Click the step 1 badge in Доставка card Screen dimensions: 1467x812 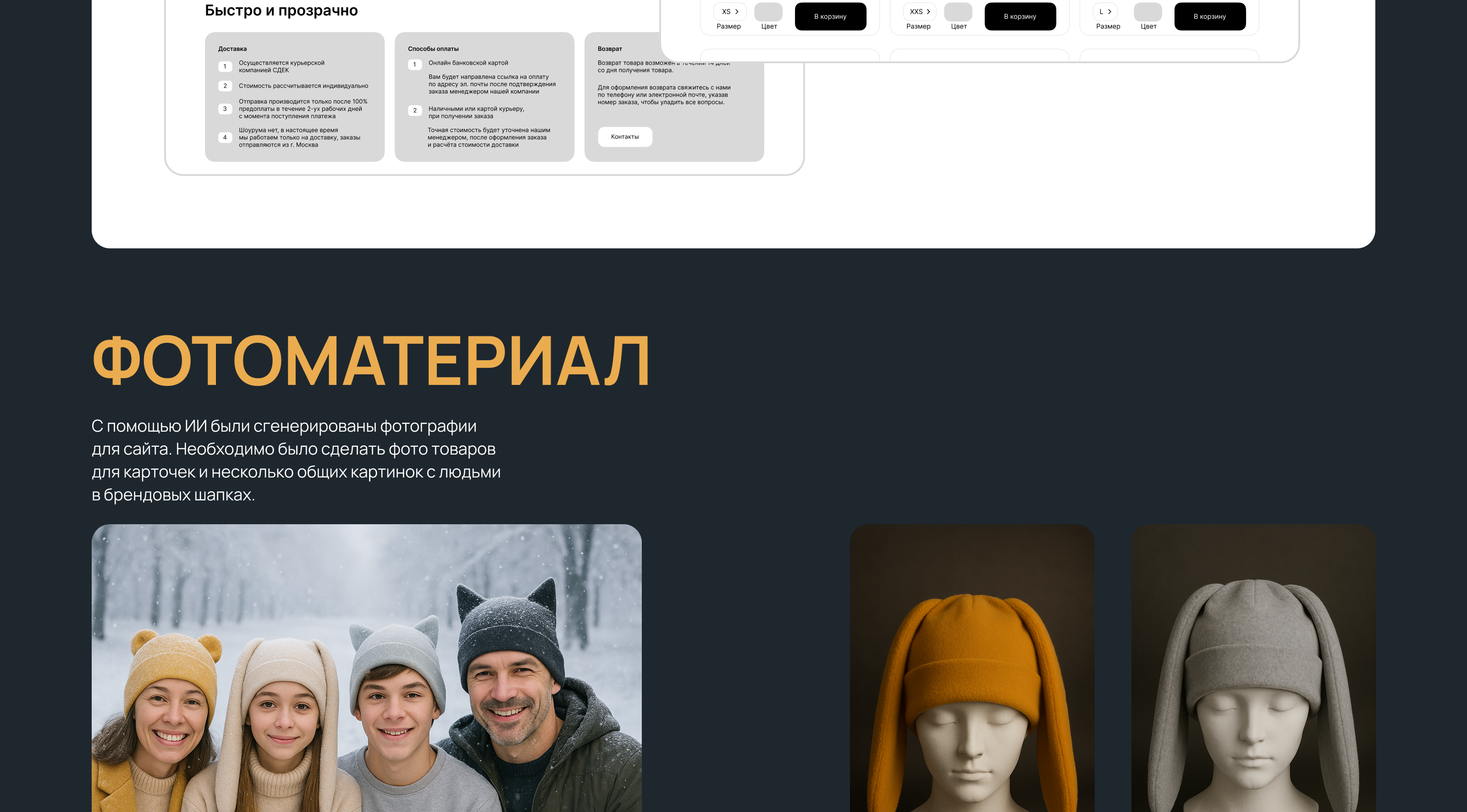[225, 66]
